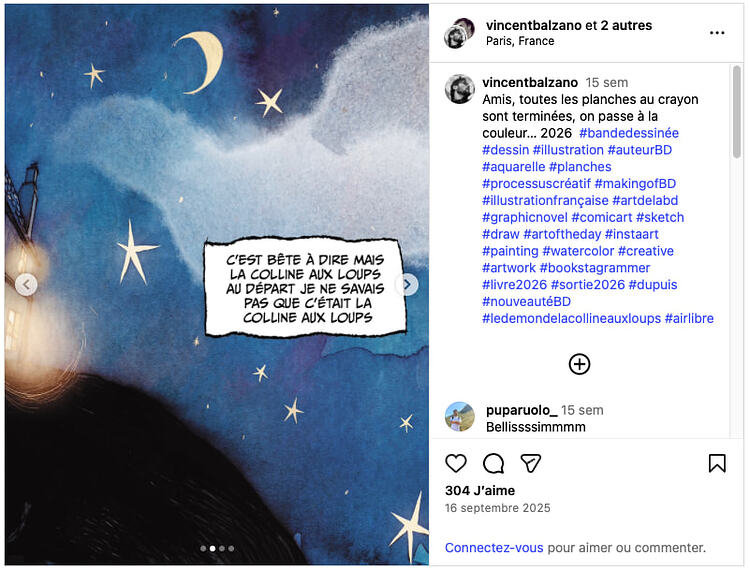Open vincentbalzano's avatar beside the caption
This screenshot has height=571, width=750.
click(x=460, y=89)
